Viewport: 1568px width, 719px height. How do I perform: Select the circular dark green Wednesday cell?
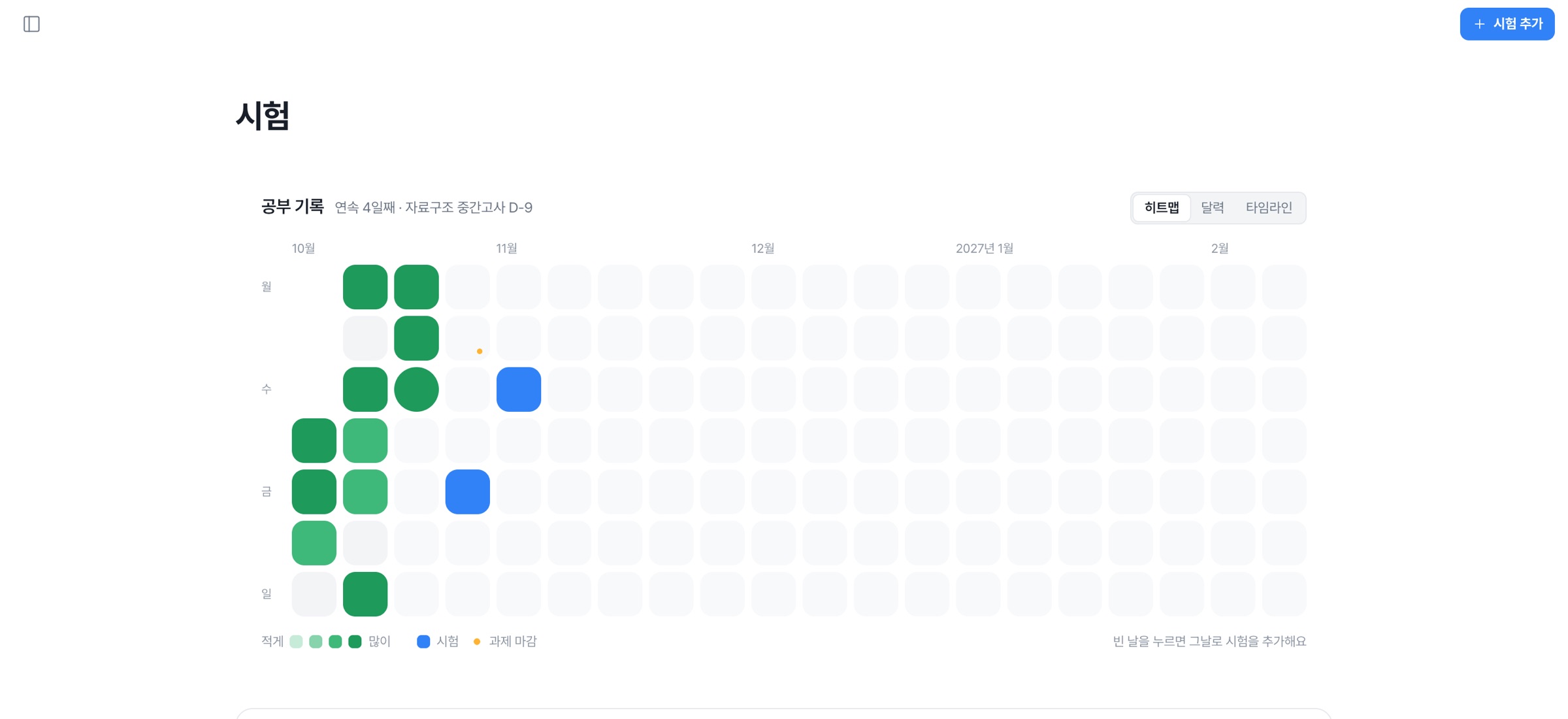[416, 390]
